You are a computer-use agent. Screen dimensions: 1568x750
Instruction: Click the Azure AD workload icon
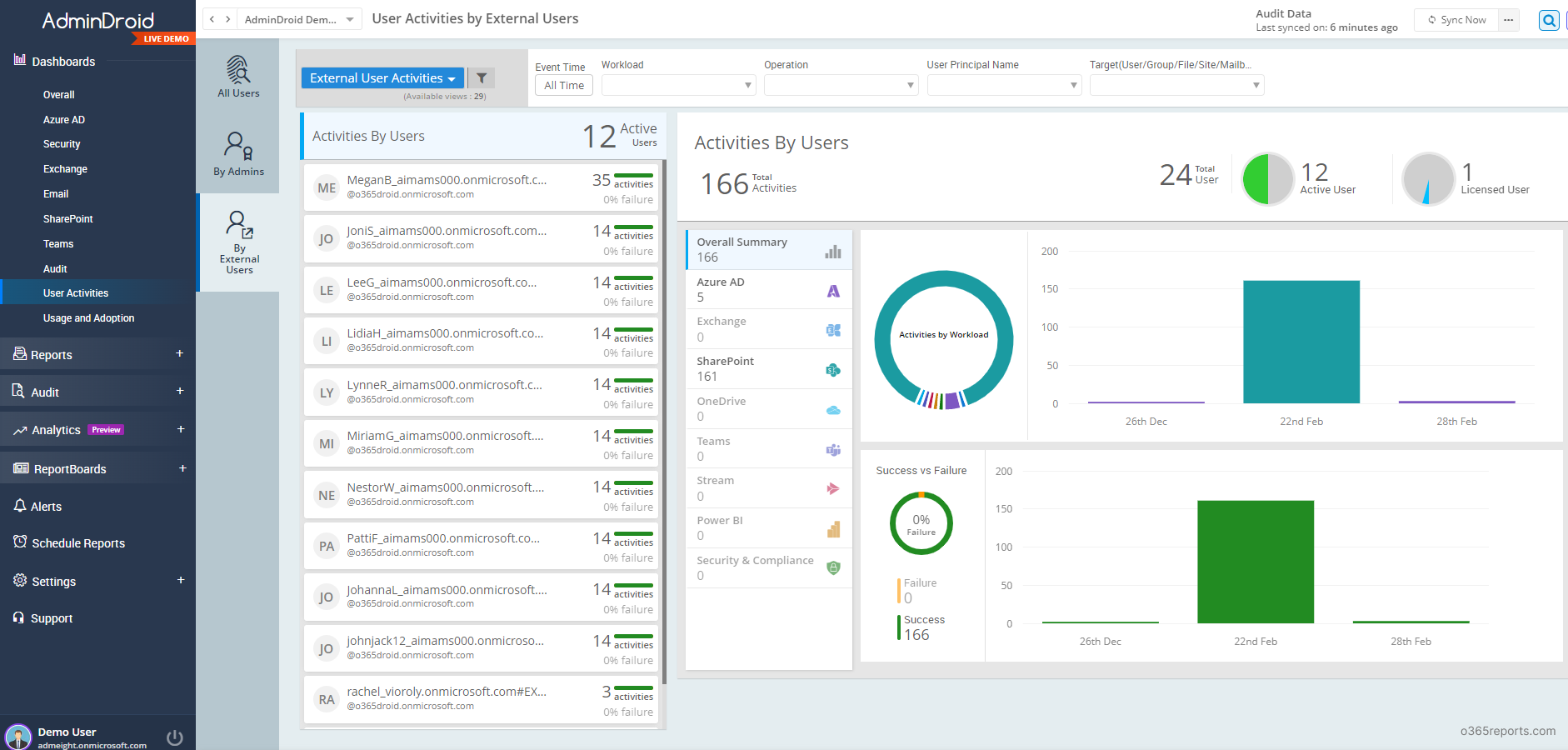(833, 291)
